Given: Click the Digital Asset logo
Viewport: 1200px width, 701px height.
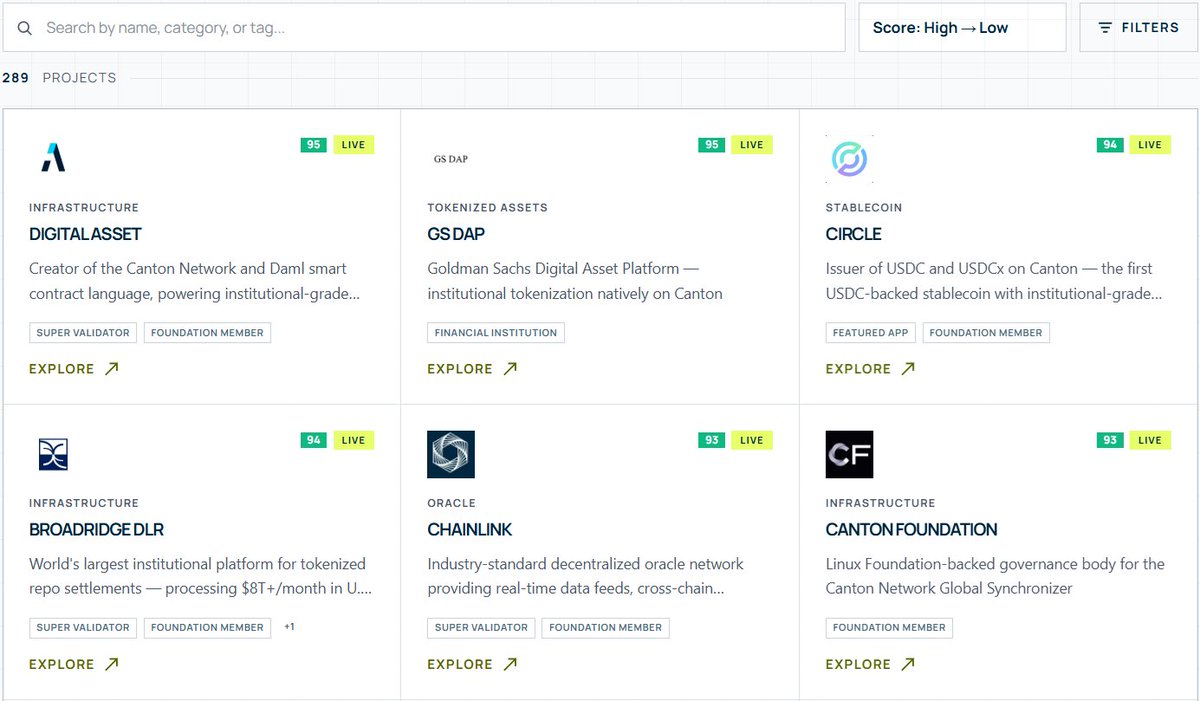Looking at the screenshot, I should click(x=53, y=158).
